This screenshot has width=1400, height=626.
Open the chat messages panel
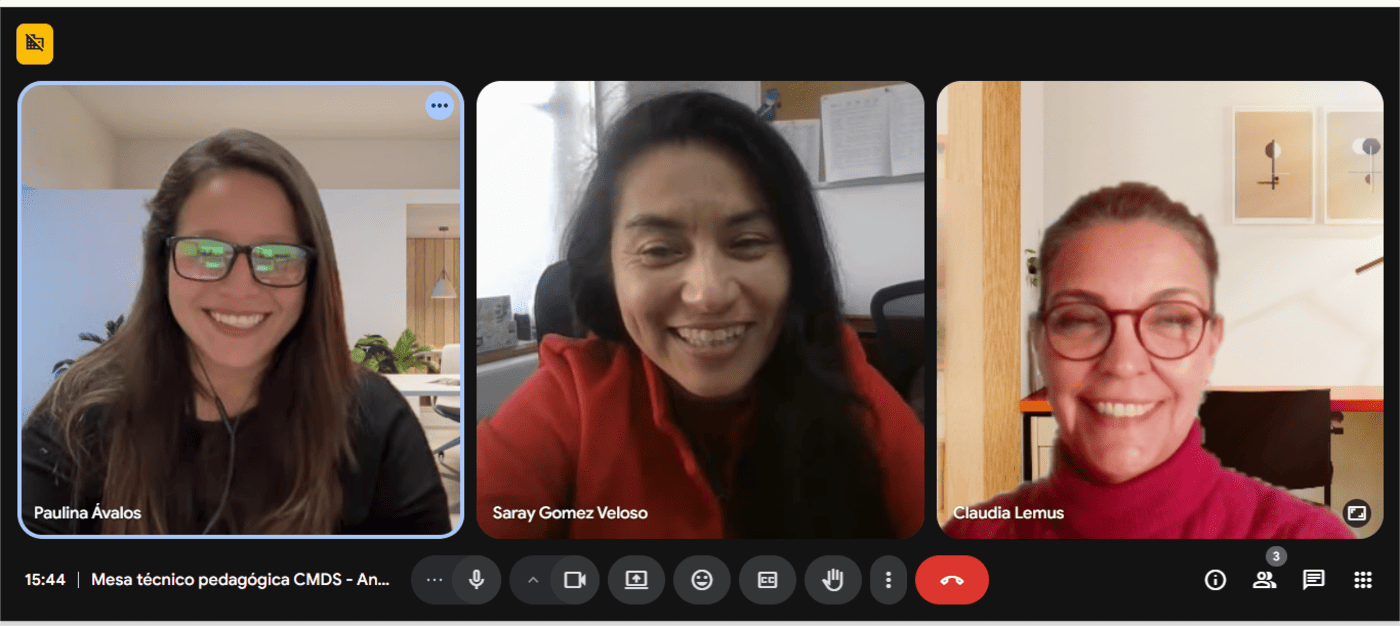pyautogui.click(x=1313, y=580)
